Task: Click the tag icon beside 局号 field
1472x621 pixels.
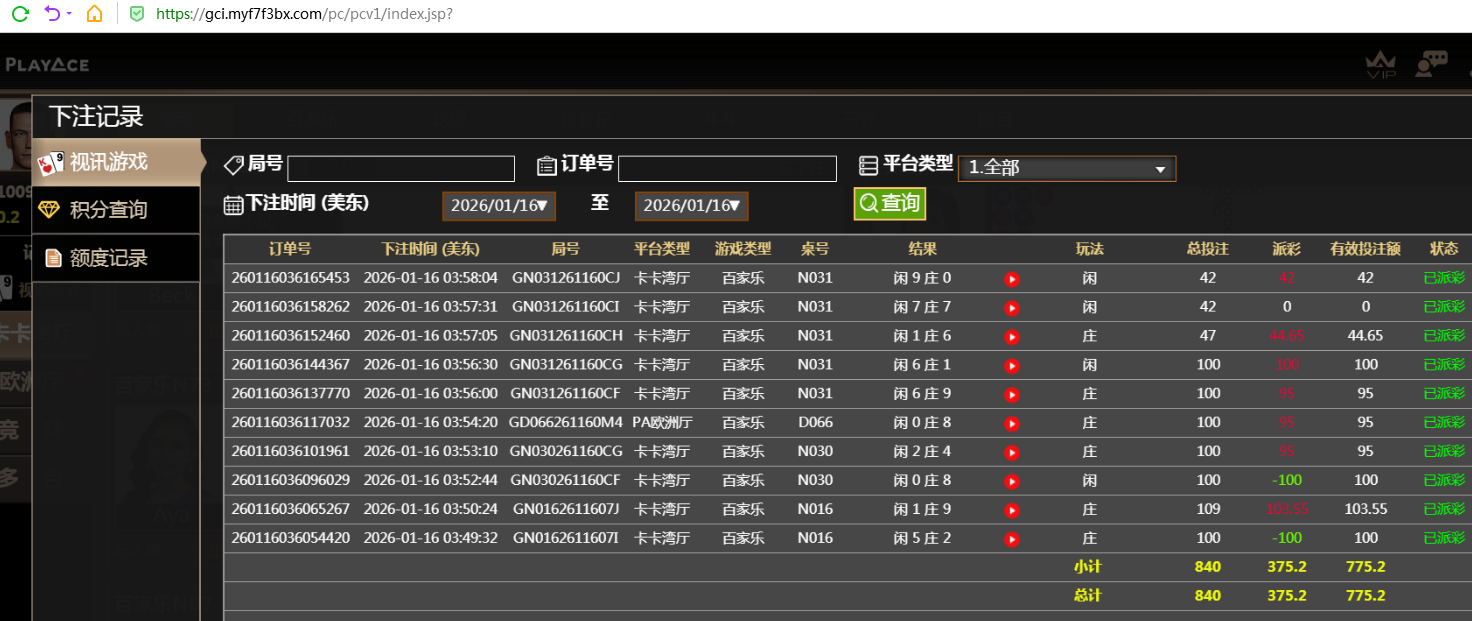Action: 234,164
